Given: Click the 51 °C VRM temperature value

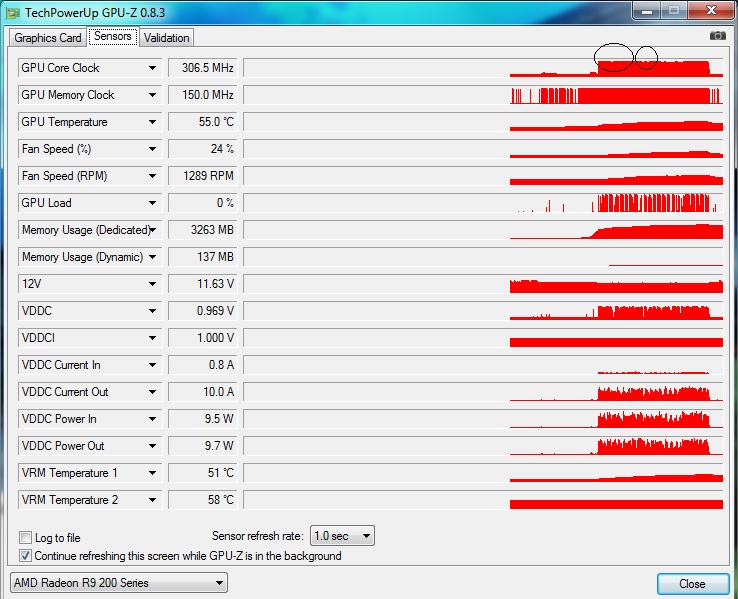Looking at the screenshot, I should (202, 473).
